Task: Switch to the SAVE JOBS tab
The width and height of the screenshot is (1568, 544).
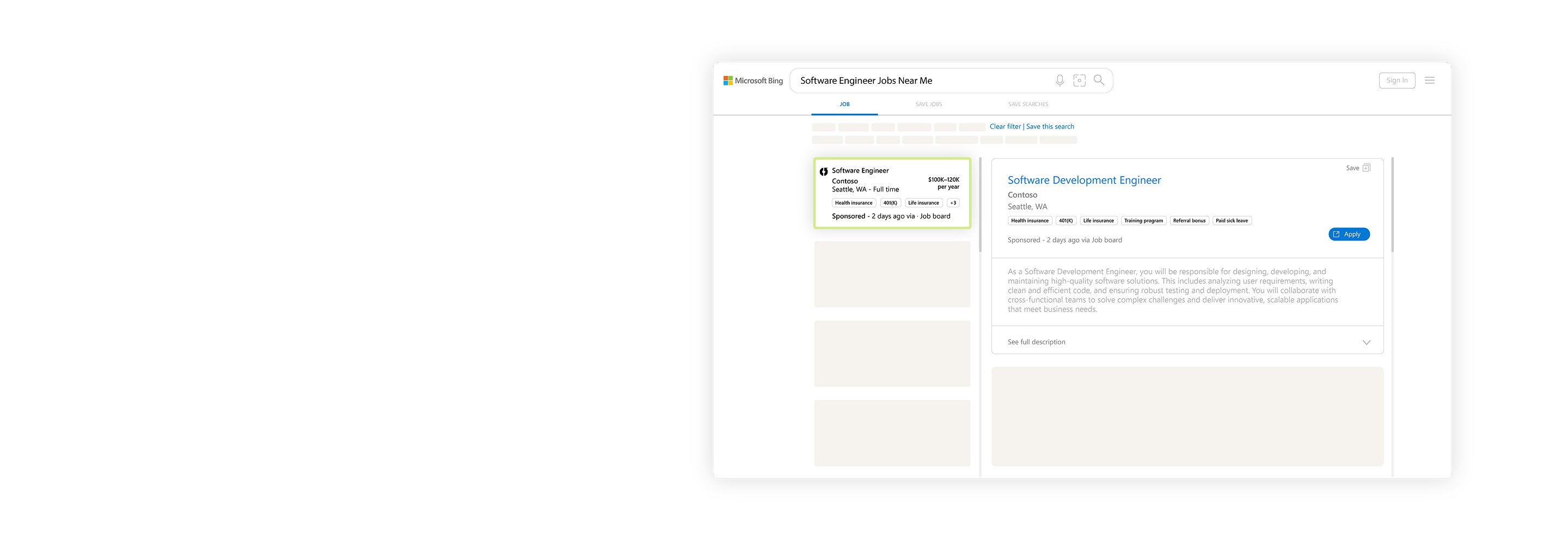Action: (928, 104)
